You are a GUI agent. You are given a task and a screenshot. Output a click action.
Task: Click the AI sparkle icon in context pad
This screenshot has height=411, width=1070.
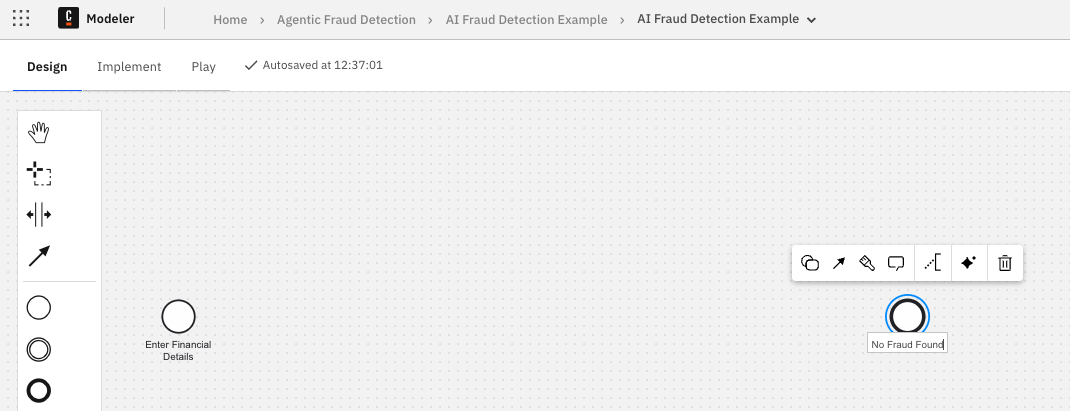click(968, 263)
